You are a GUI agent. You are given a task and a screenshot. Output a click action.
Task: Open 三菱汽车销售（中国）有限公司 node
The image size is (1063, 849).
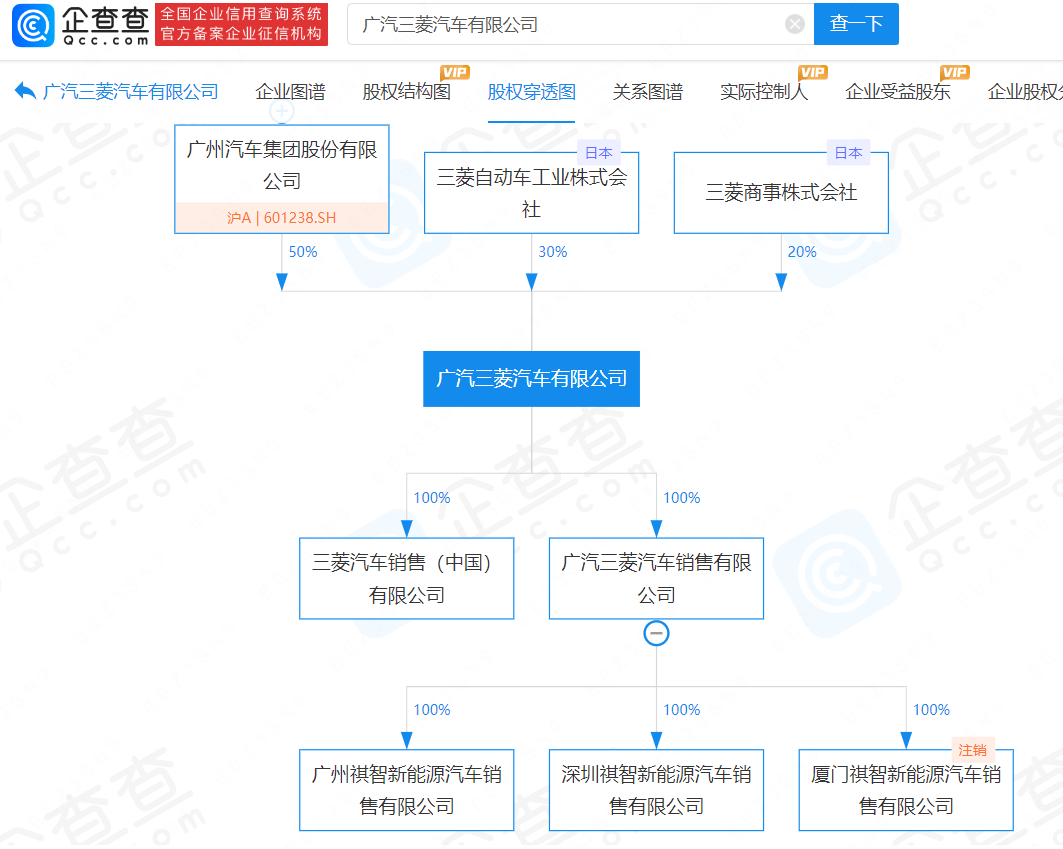tap(407, 578)
